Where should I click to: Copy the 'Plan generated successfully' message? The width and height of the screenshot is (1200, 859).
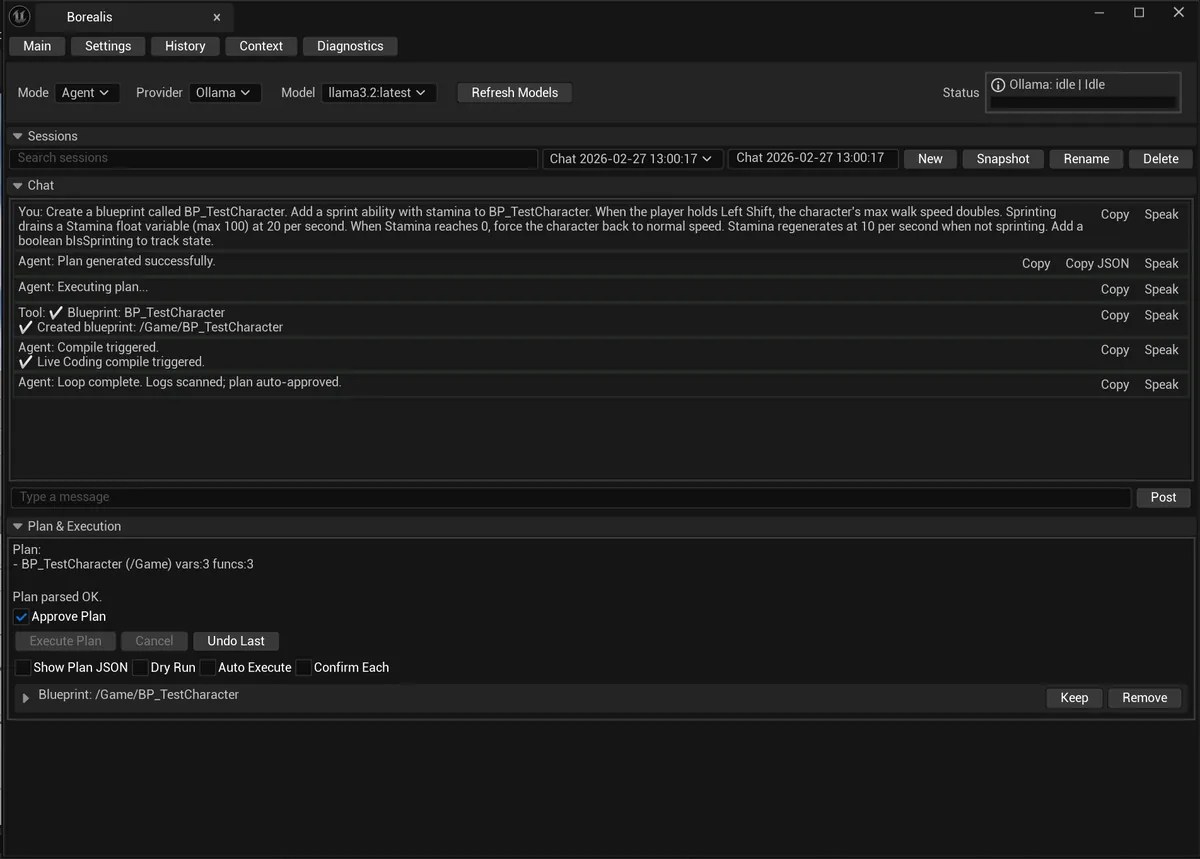(x=1036, y=264)
